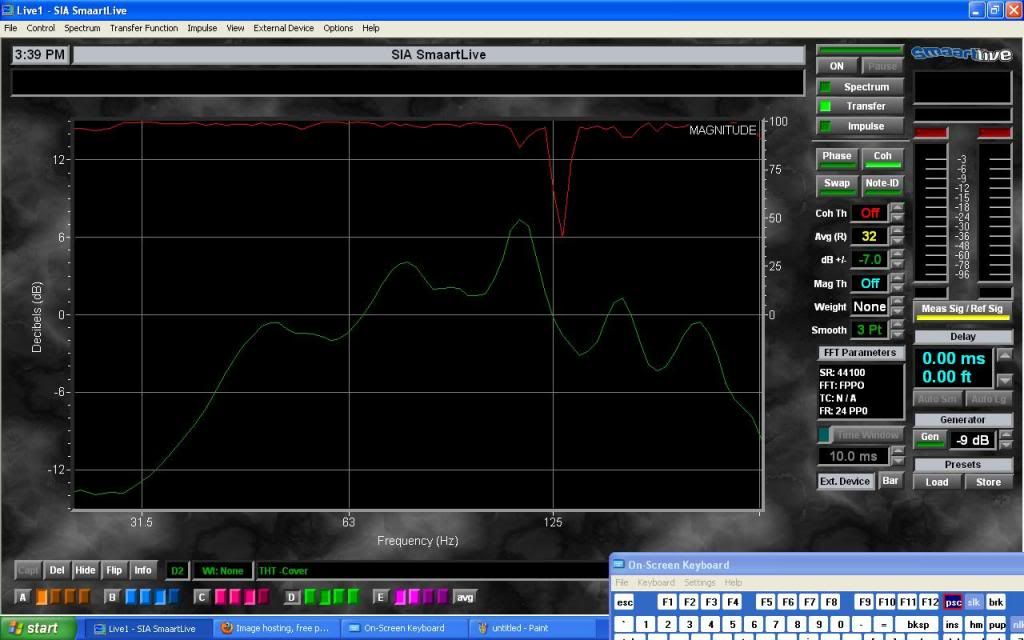Activate Impulse response mode
The height and width of the screenshot is (640, 1024).
coord(861,125)
